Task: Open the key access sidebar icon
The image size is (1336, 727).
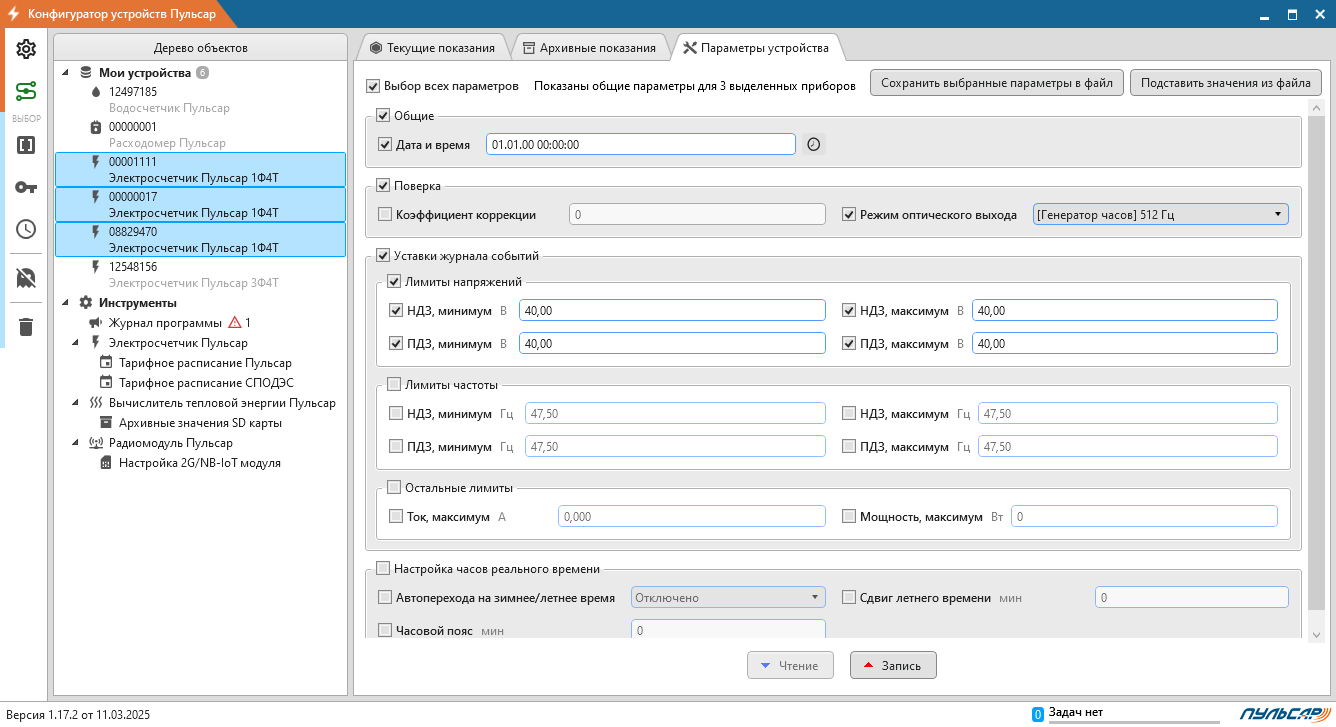Action: click(x=26, y=187)
